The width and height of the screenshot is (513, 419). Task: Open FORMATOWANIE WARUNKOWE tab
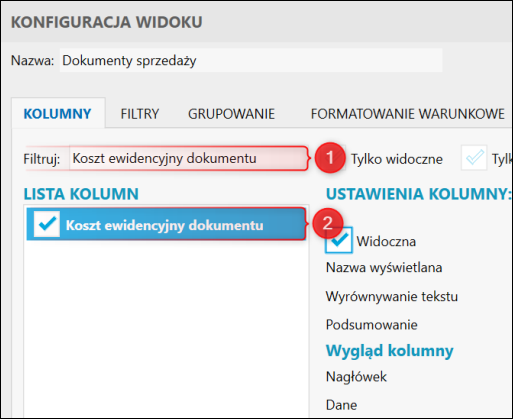(407, 114)
